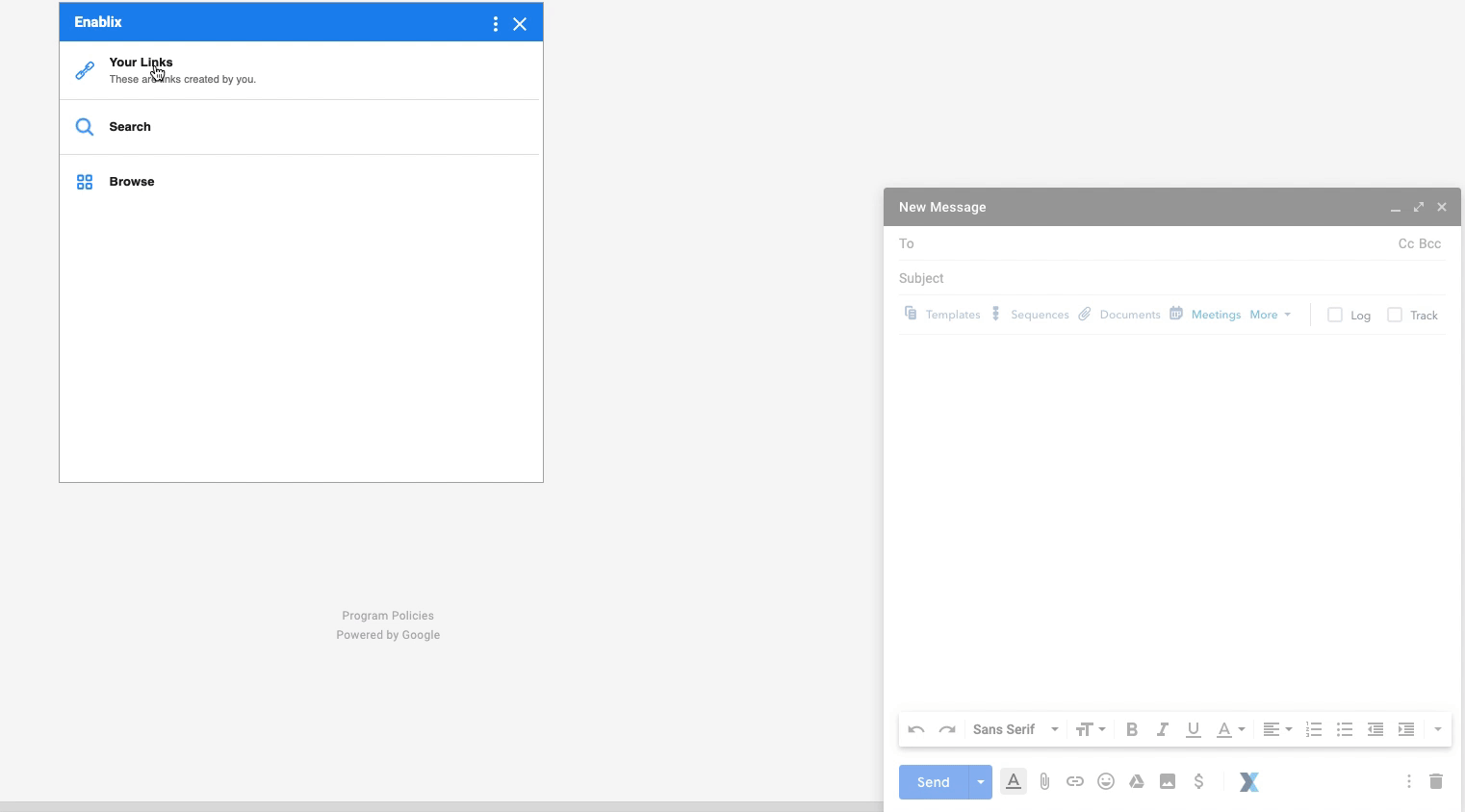
Task: Expand the More dropdown
Action: (x=1271, y=315)
